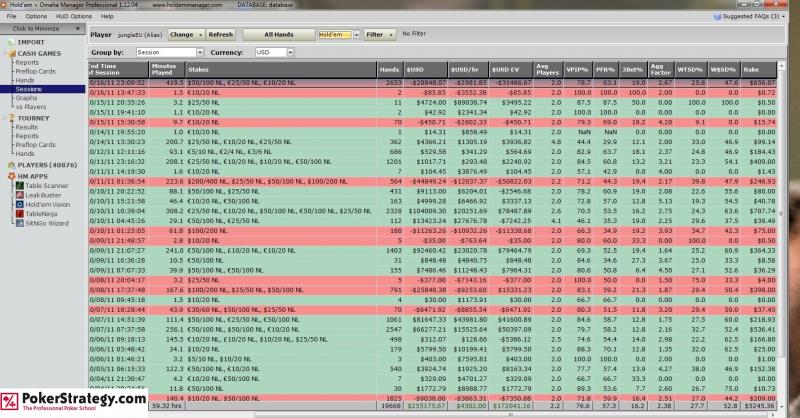Sort by $USD EV column header

(x=511, y=69)
